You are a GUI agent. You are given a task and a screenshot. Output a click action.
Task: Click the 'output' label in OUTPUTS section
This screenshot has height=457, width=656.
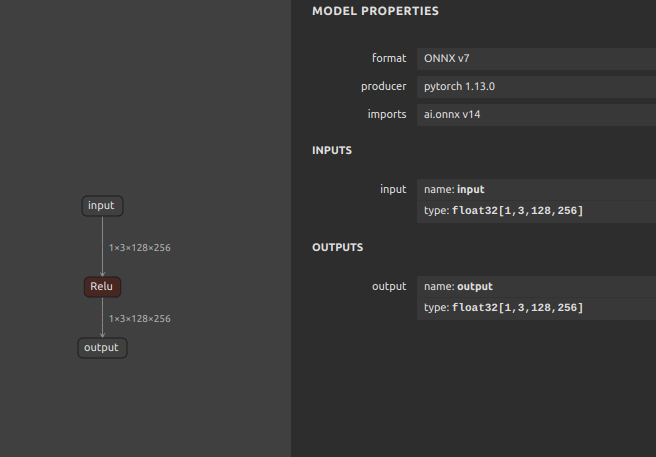coord(389,286)
